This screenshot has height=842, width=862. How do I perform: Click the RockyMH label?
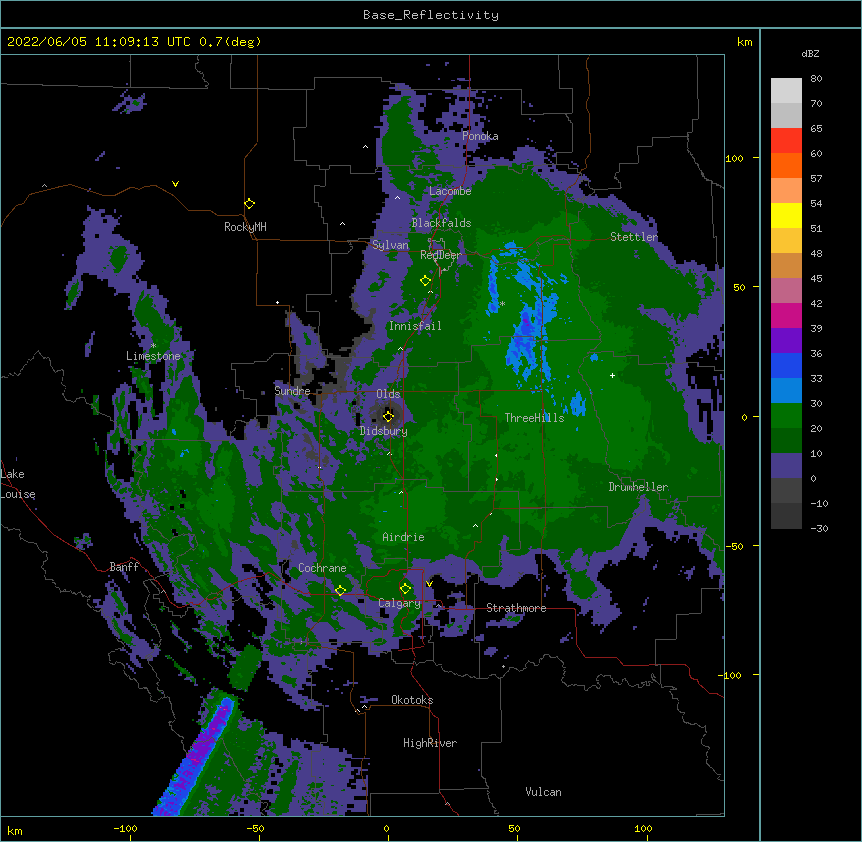[245, 227]
